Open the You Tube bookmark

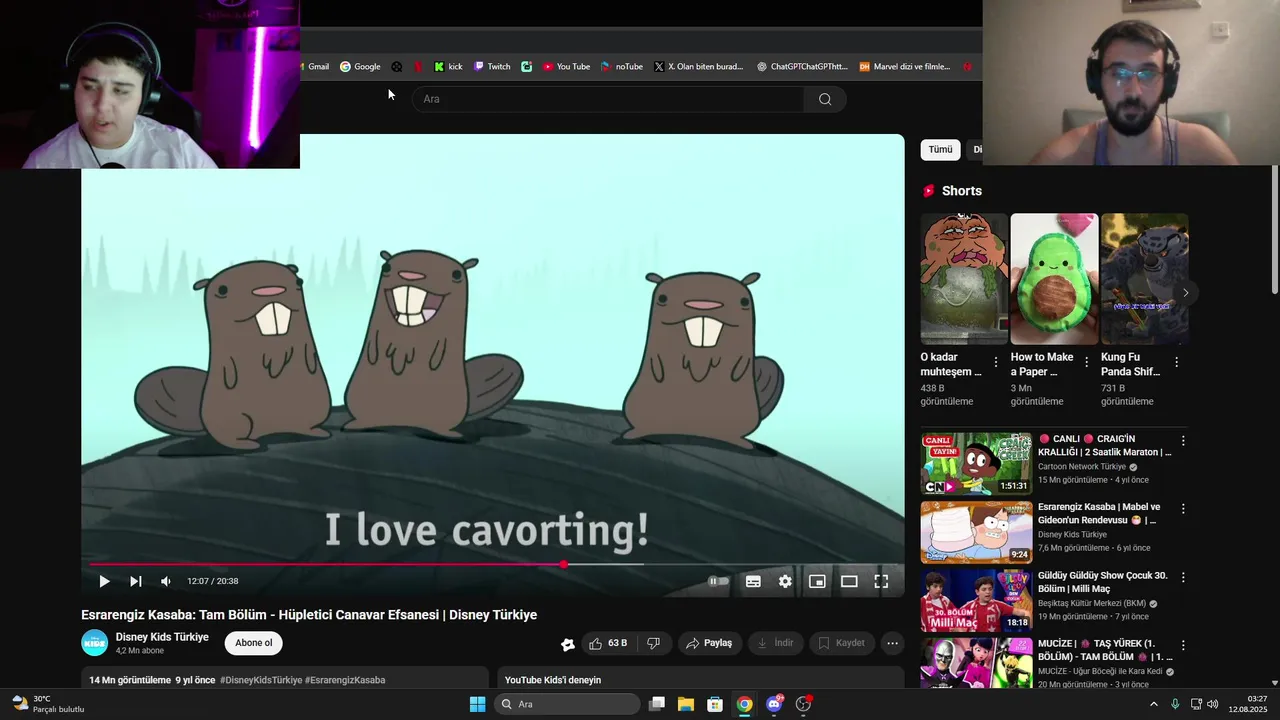click(566, 67)
